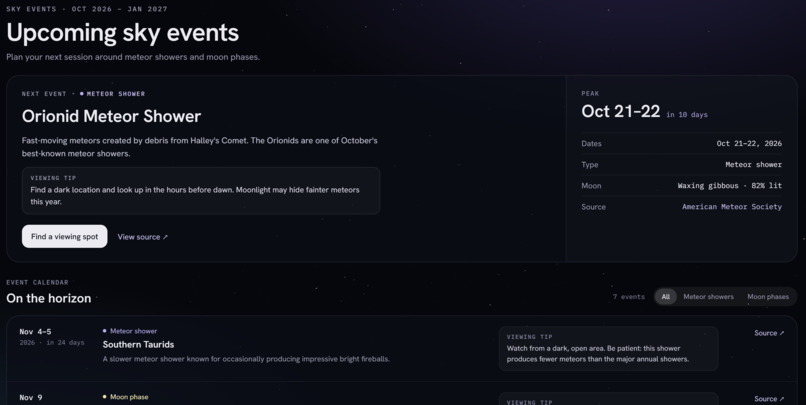The height and width of the screenshot is (405, 806).
Task: Click the Moon phase tag on Nov 9
Action: coord(125,397)
